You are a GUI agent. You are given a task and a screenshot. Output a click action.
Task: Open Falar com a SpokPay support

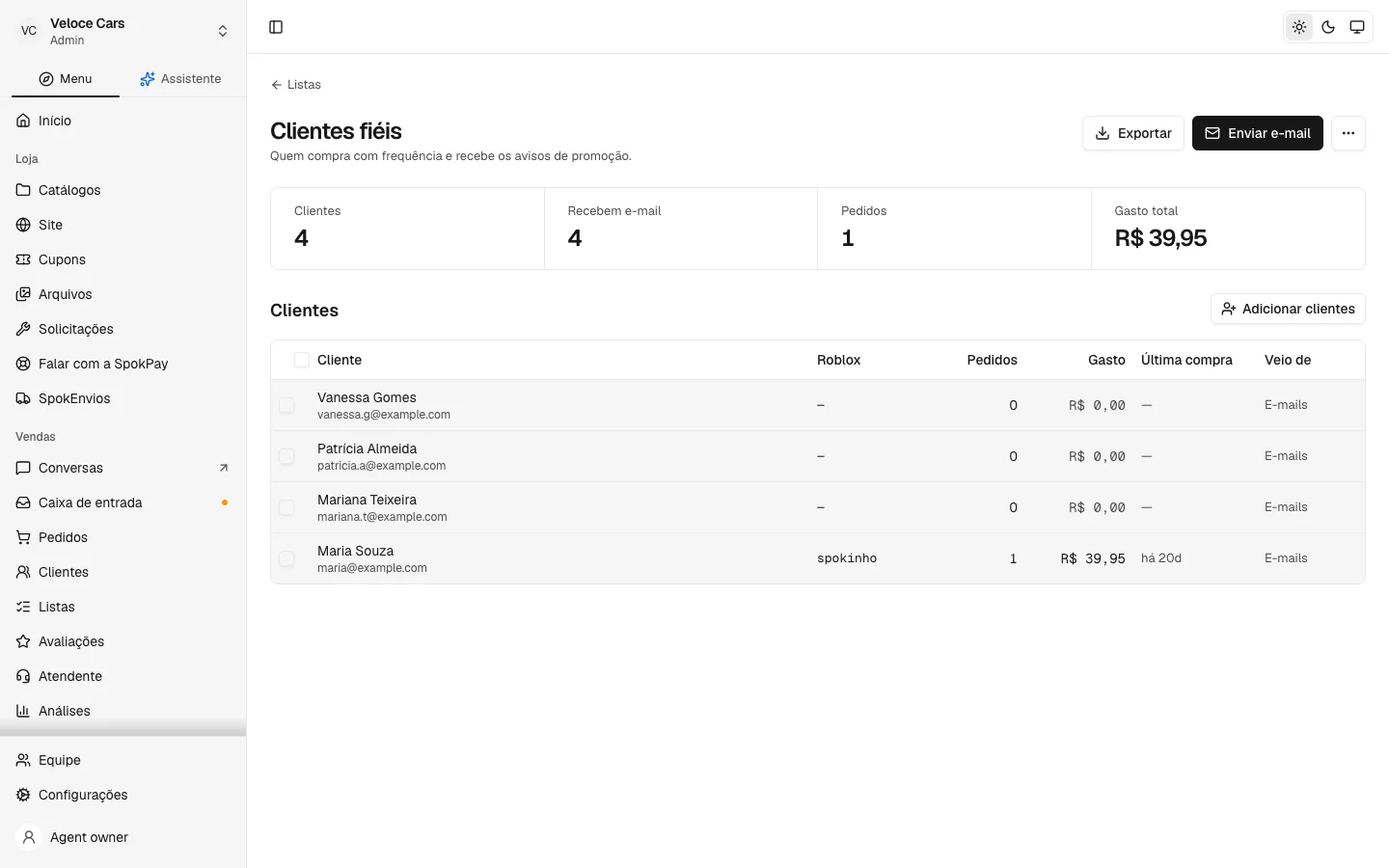coord(123,364)
